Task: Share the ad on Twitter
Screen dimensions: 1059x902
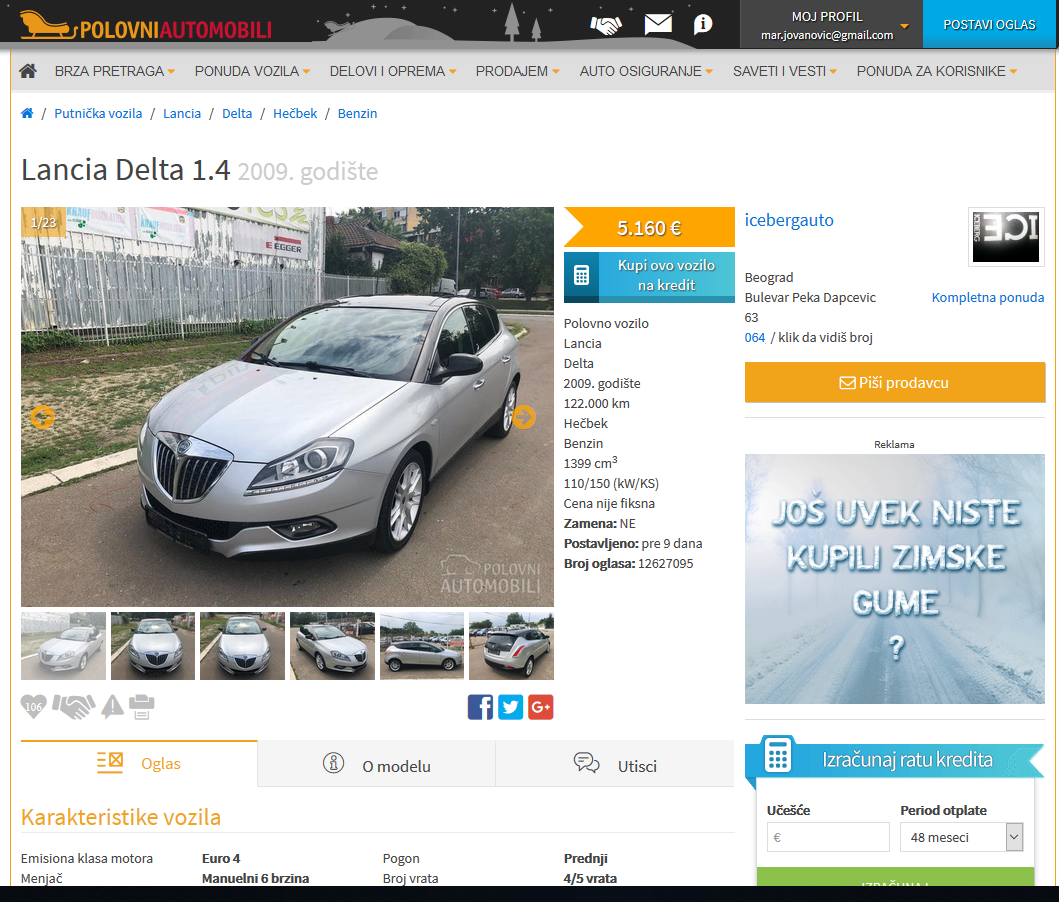Action: pyautogui.click(x=511, y=707)
